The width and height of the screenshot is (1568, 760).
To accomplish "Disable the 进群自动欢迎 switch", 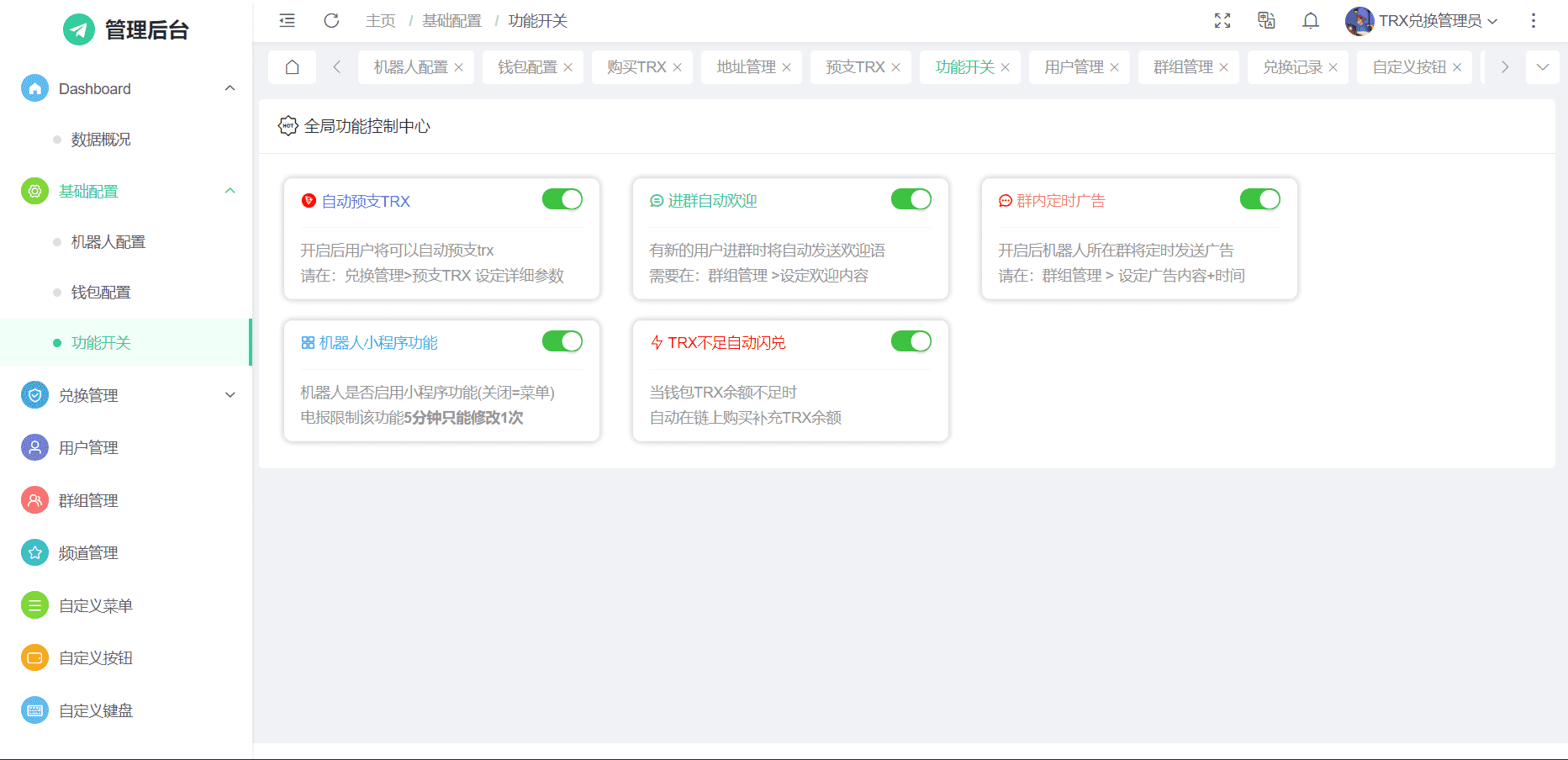I will [x=911, y=199].
